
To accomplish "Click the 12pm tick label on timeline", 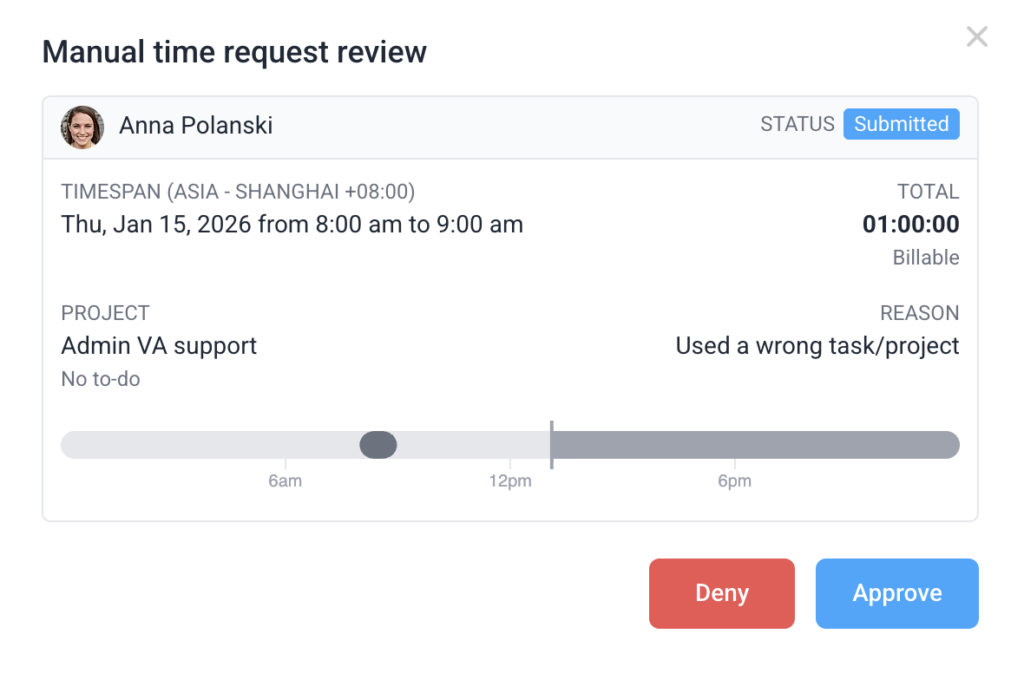I will pos(510,482).
